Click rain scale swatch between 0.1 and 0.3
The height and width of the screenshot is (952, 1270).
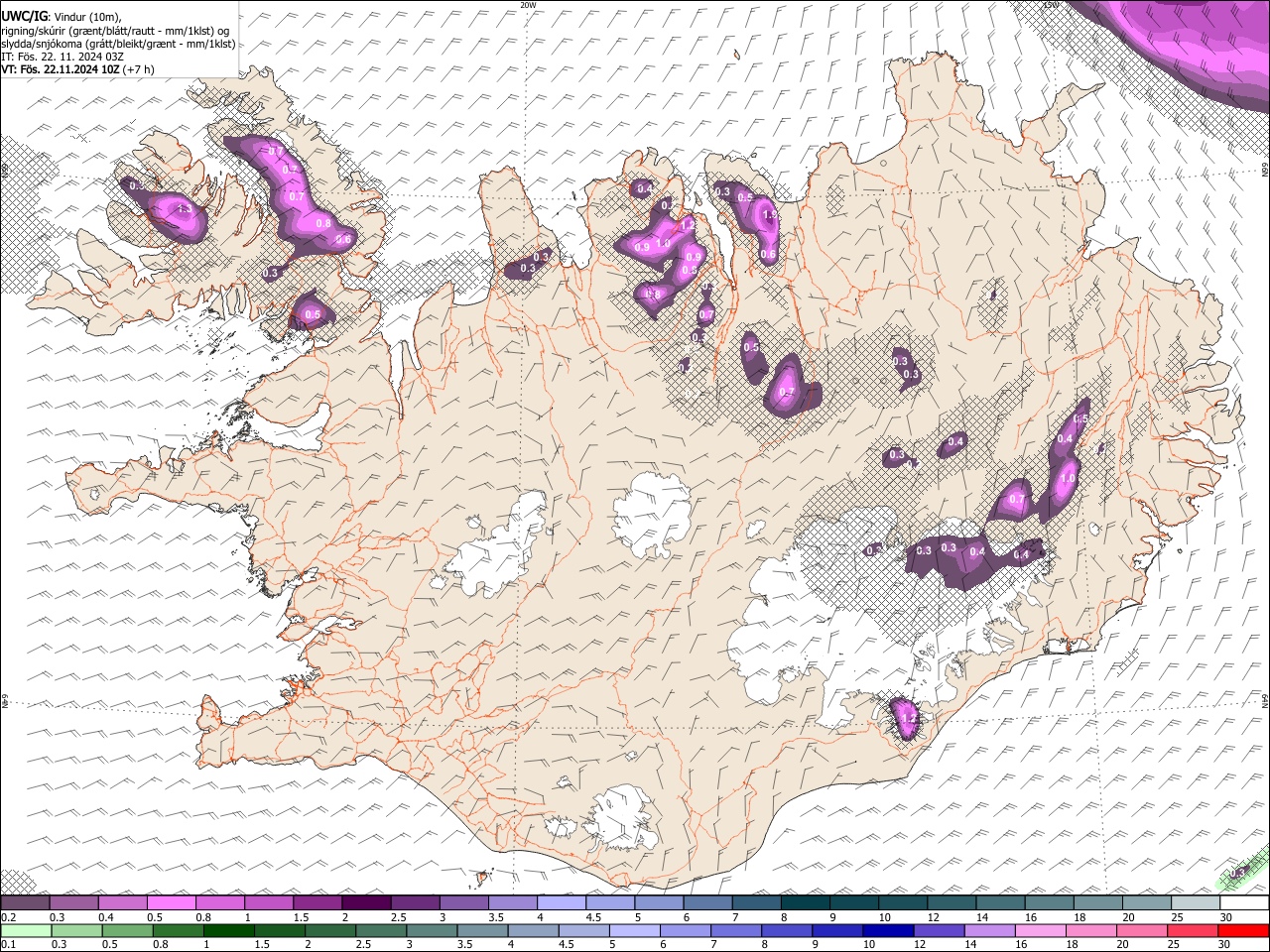point(26,930)
